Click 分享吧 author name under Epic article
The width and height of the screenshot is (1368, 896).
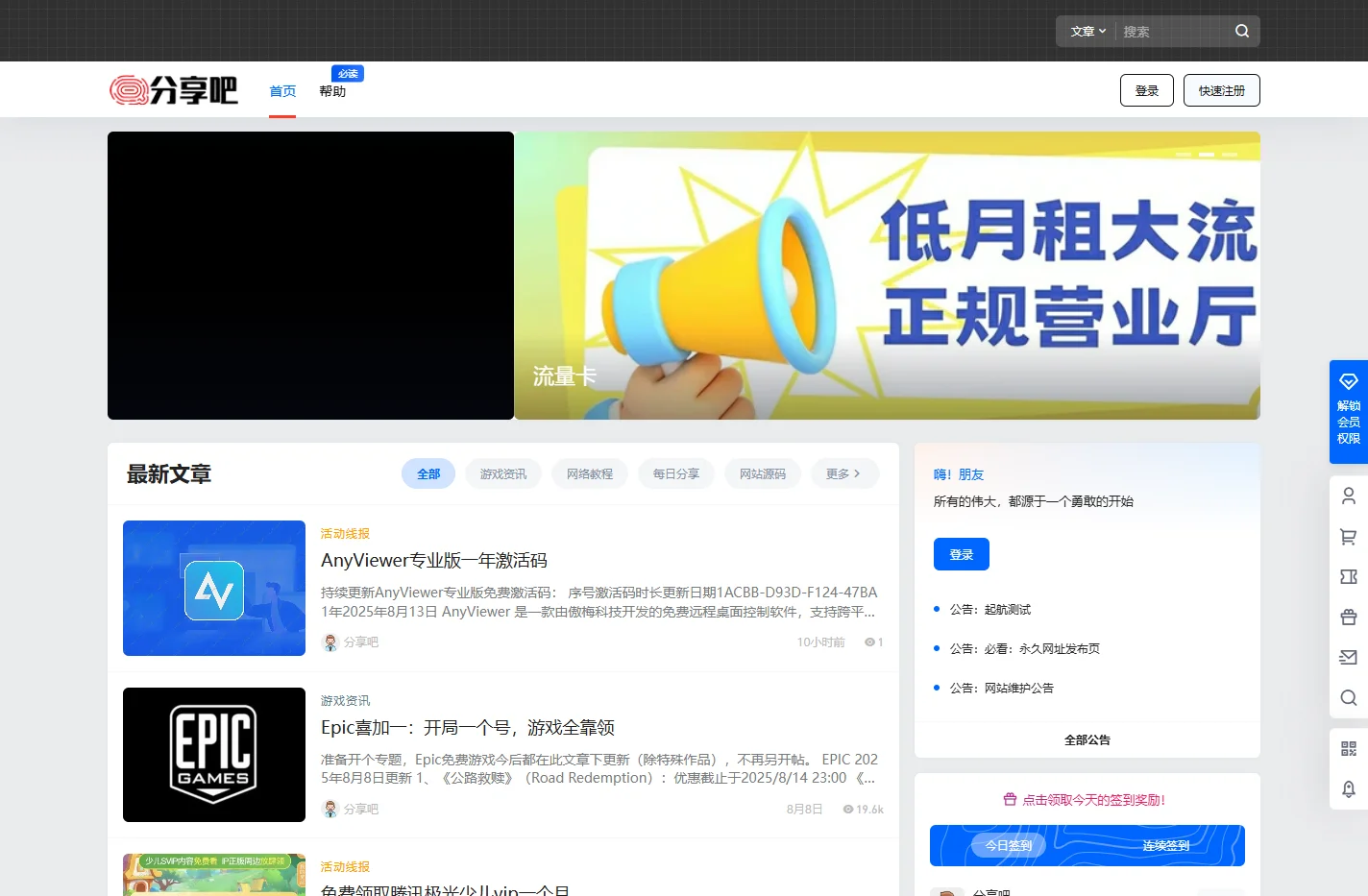click(x=361, y=810)
